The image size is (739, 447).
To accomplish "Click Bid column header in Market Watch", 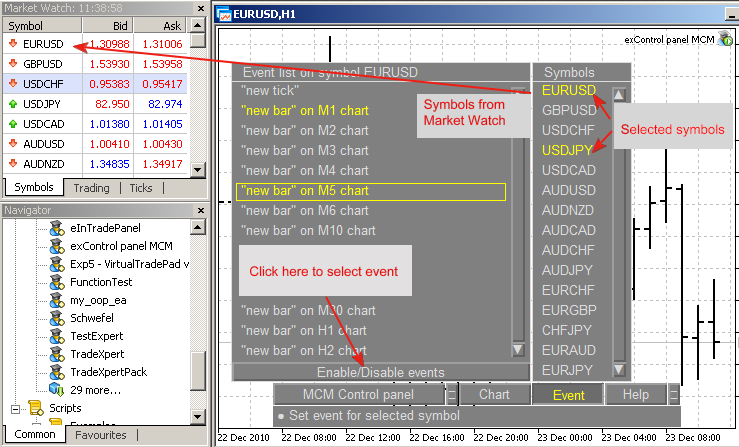I will click(108, 25).
